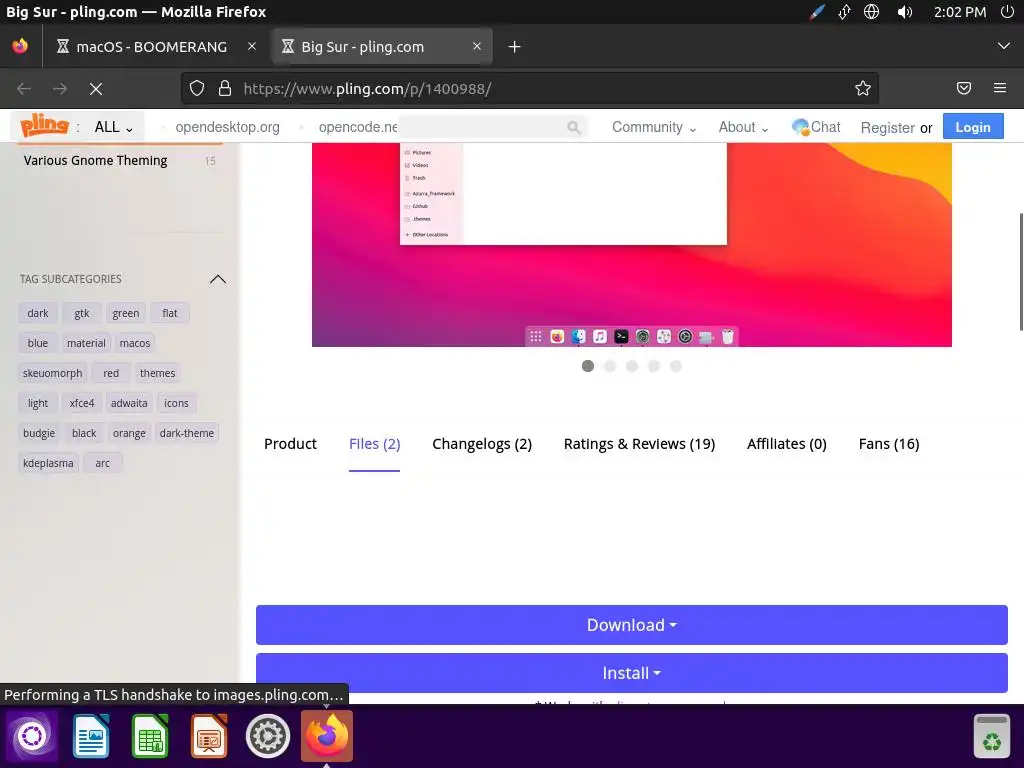Show fifth screenshot carousel dot

point(676,366)
